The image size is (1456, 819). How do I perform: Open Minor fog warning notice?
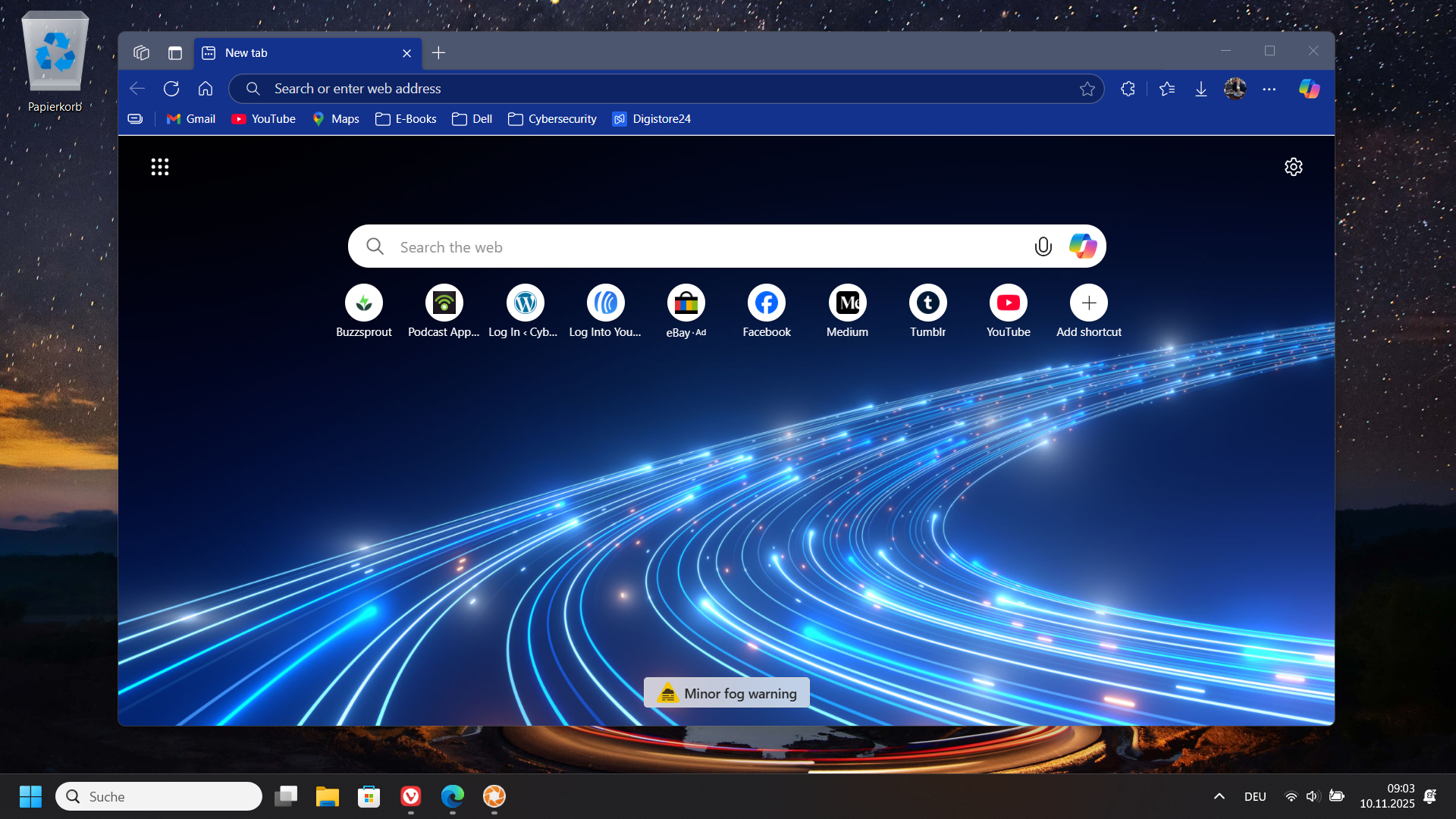726,693
